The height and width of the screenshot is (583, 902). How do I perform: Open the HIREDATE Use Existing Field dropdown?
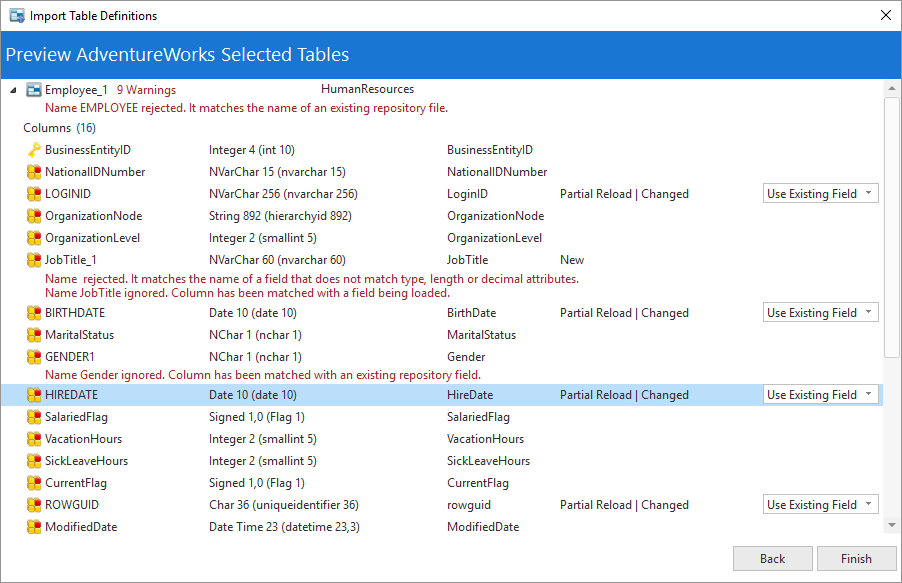[x=820, y=395]
